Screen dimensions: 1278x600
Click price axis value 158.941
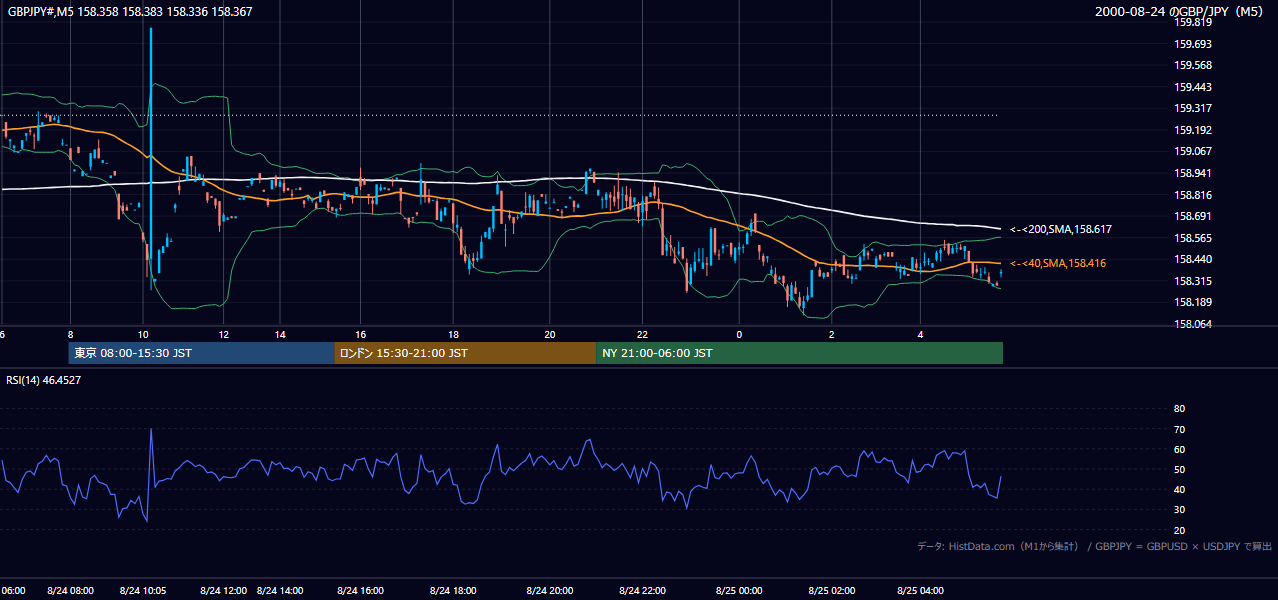coord(1193,173)
